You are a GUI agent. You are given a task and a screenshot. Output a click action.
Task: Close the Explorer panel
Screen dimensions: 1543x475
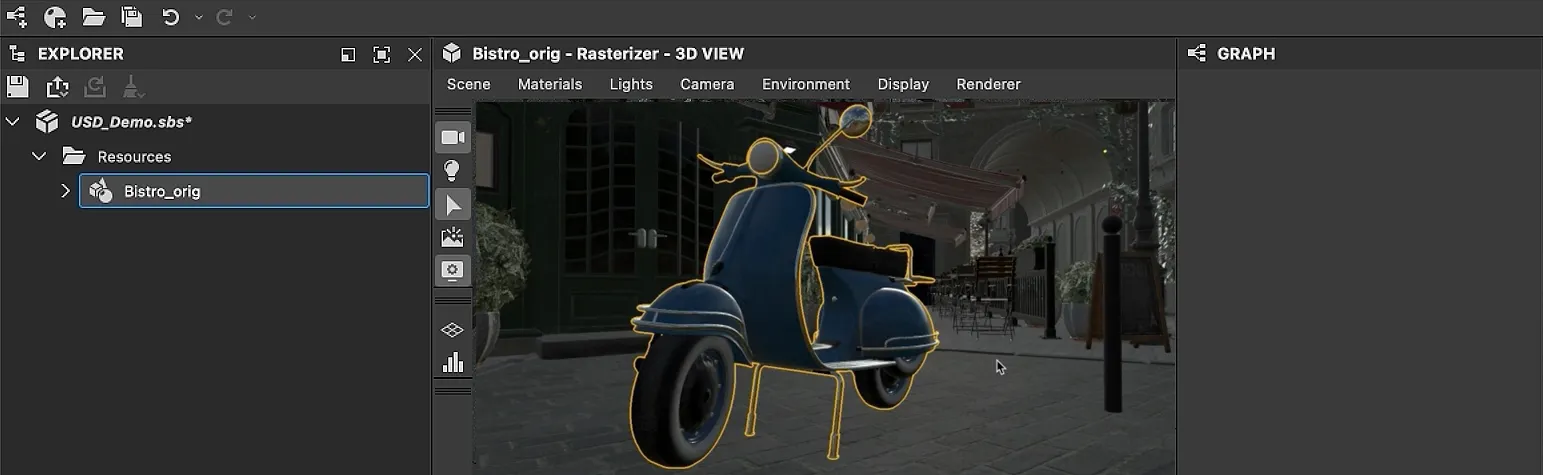pyautogui.click(x=415, y=55)
